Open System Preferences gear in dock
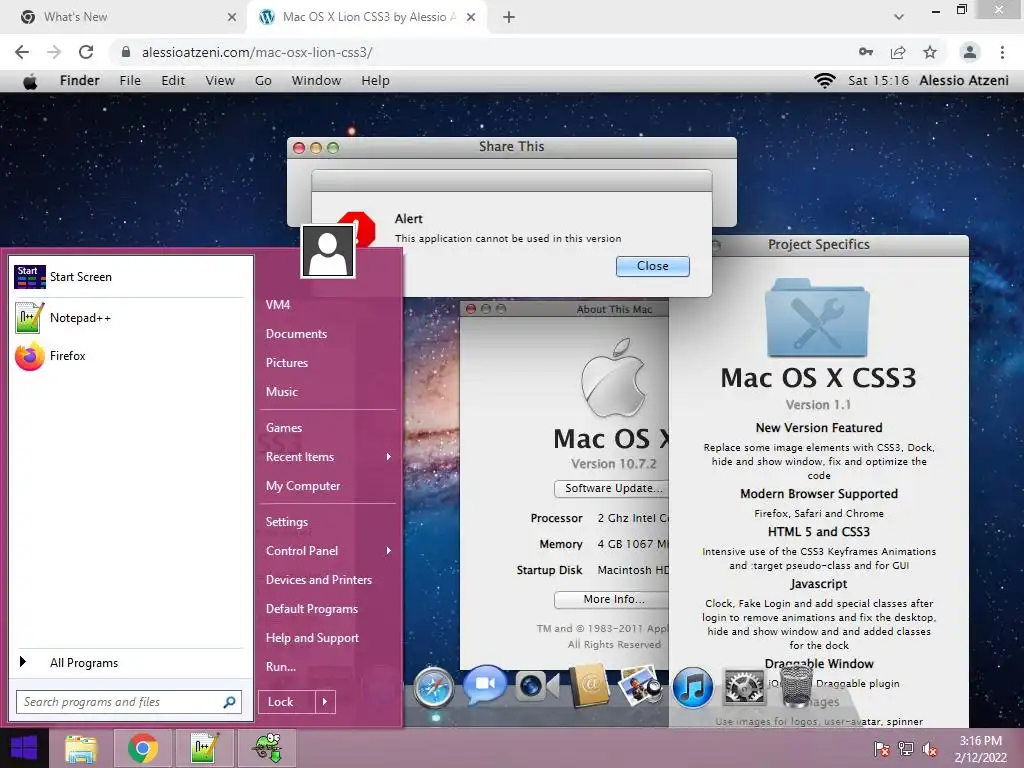 click(744, 687)
